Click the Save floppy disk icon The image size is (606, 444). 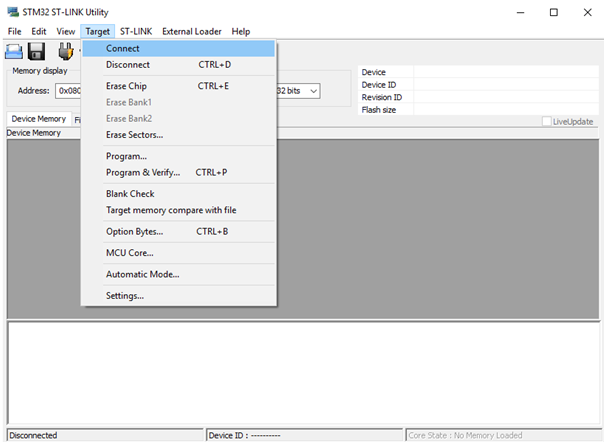36,51
